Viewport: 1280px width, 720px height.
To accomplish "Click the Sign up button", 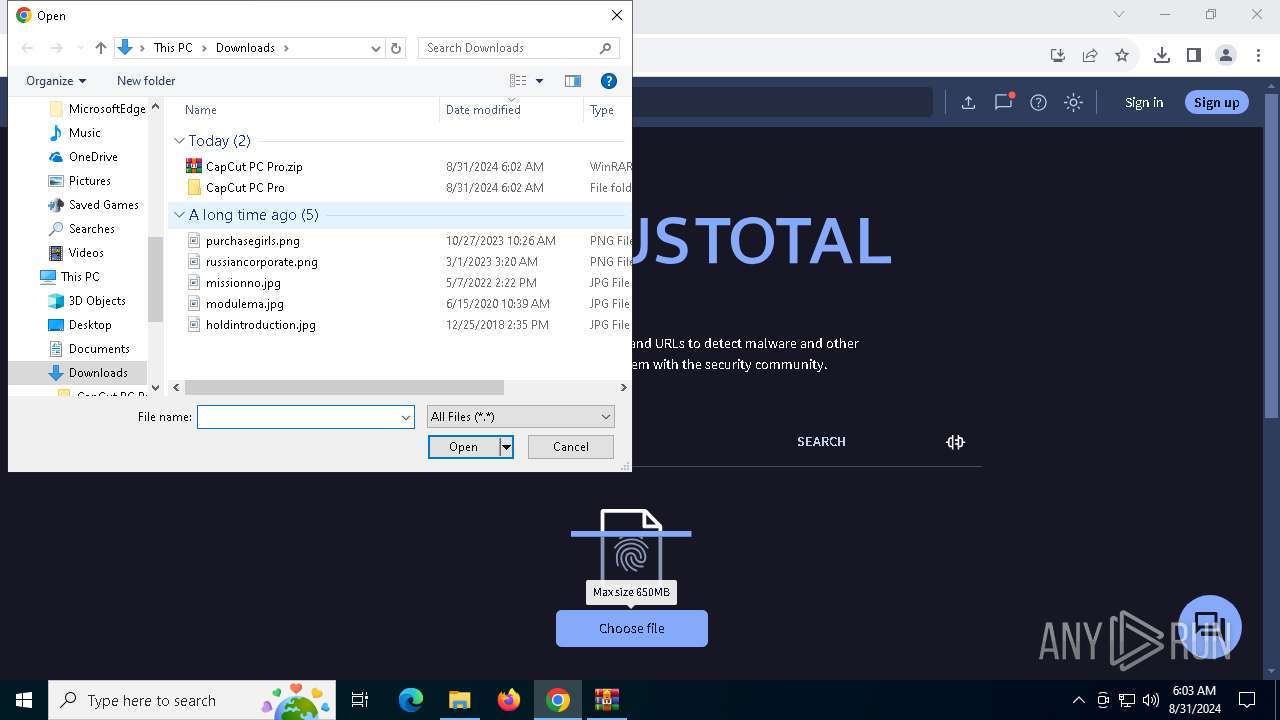I will pos(1216,102).
